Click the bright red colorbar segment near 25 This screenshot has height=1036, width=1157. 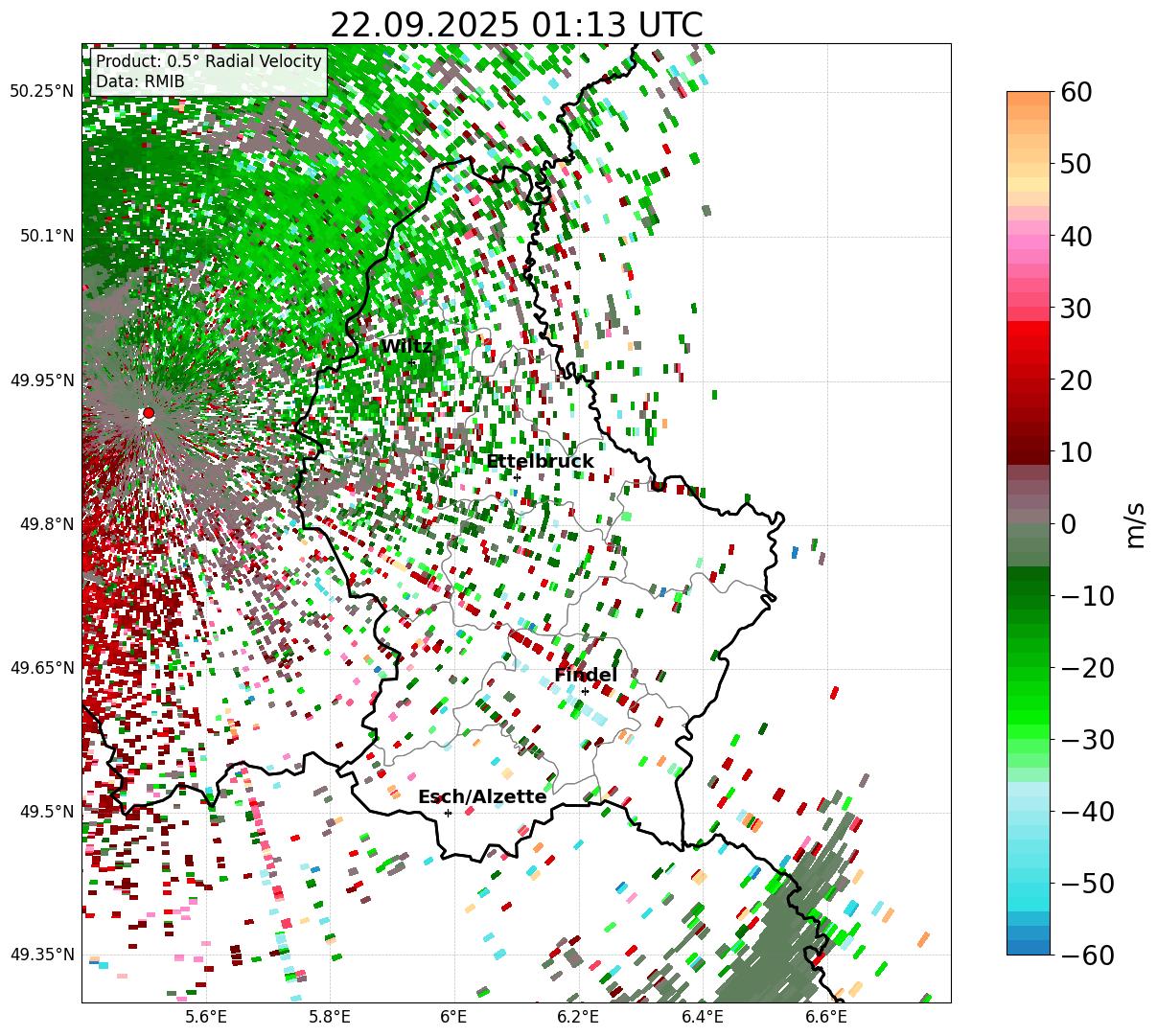pyautogui.click(x=1029, y=343)
